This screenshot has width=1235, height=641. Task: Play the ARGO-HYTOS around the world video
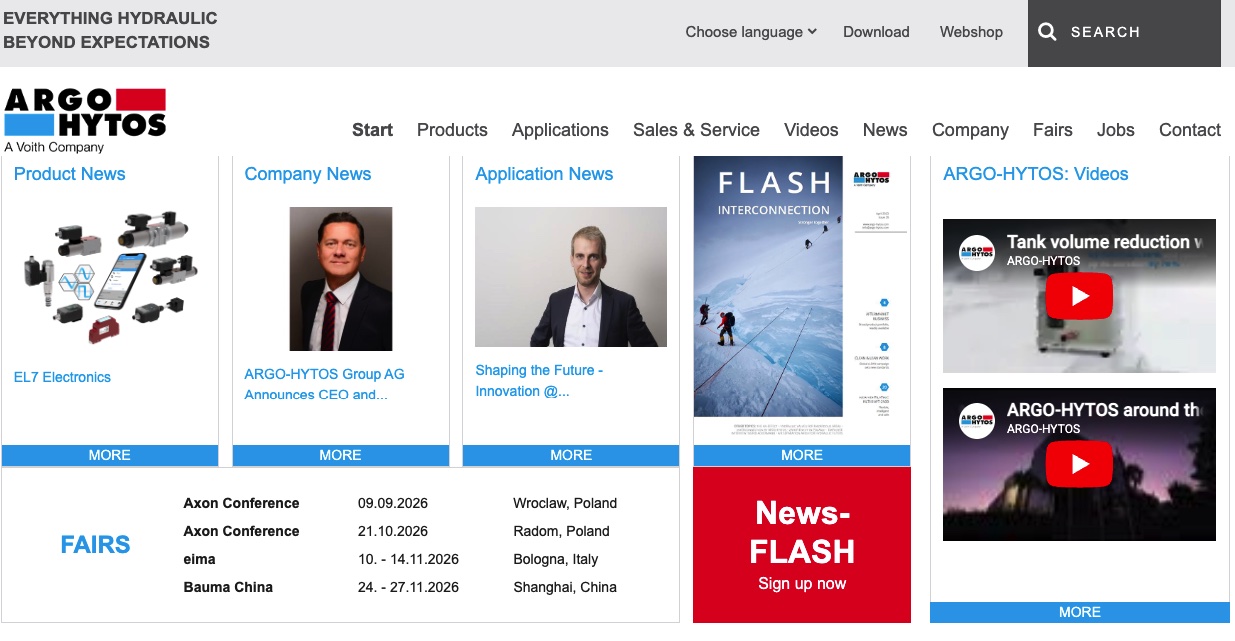click(x=1079, y=464)
